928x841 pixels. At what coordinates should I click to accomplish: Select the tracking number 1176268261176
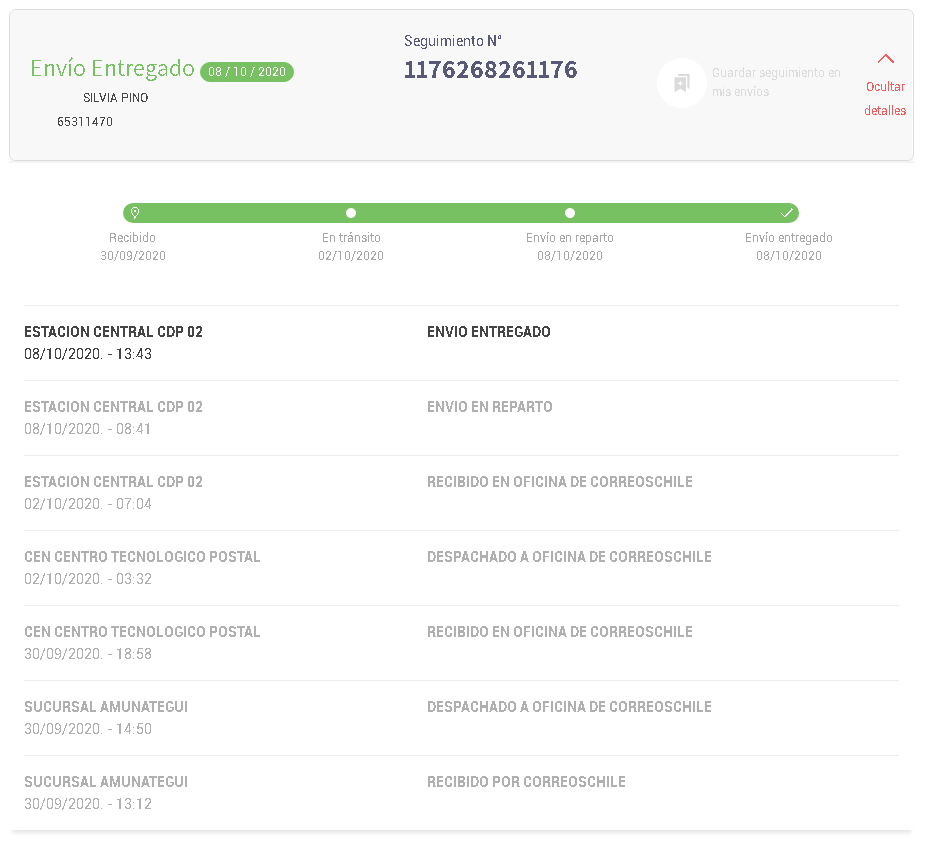pos(490,70)
